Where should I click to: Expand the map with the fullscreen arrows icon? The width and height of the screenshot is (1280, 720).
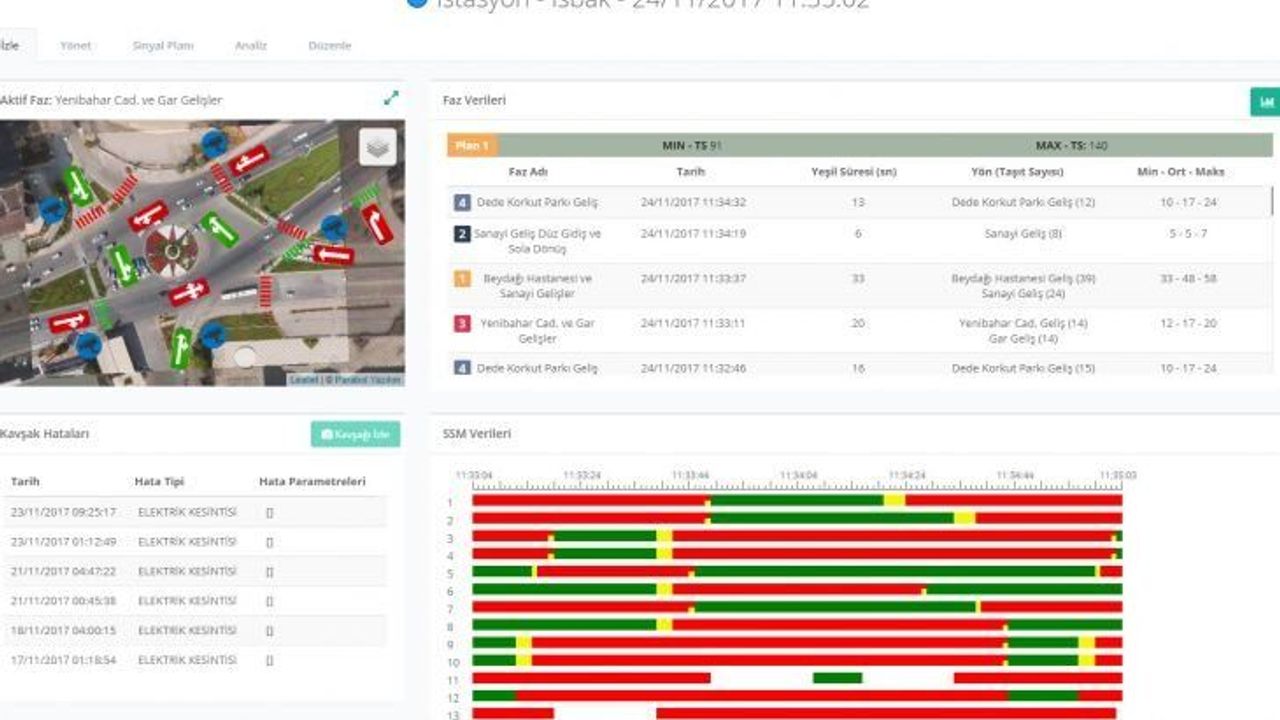pos(391,98)
